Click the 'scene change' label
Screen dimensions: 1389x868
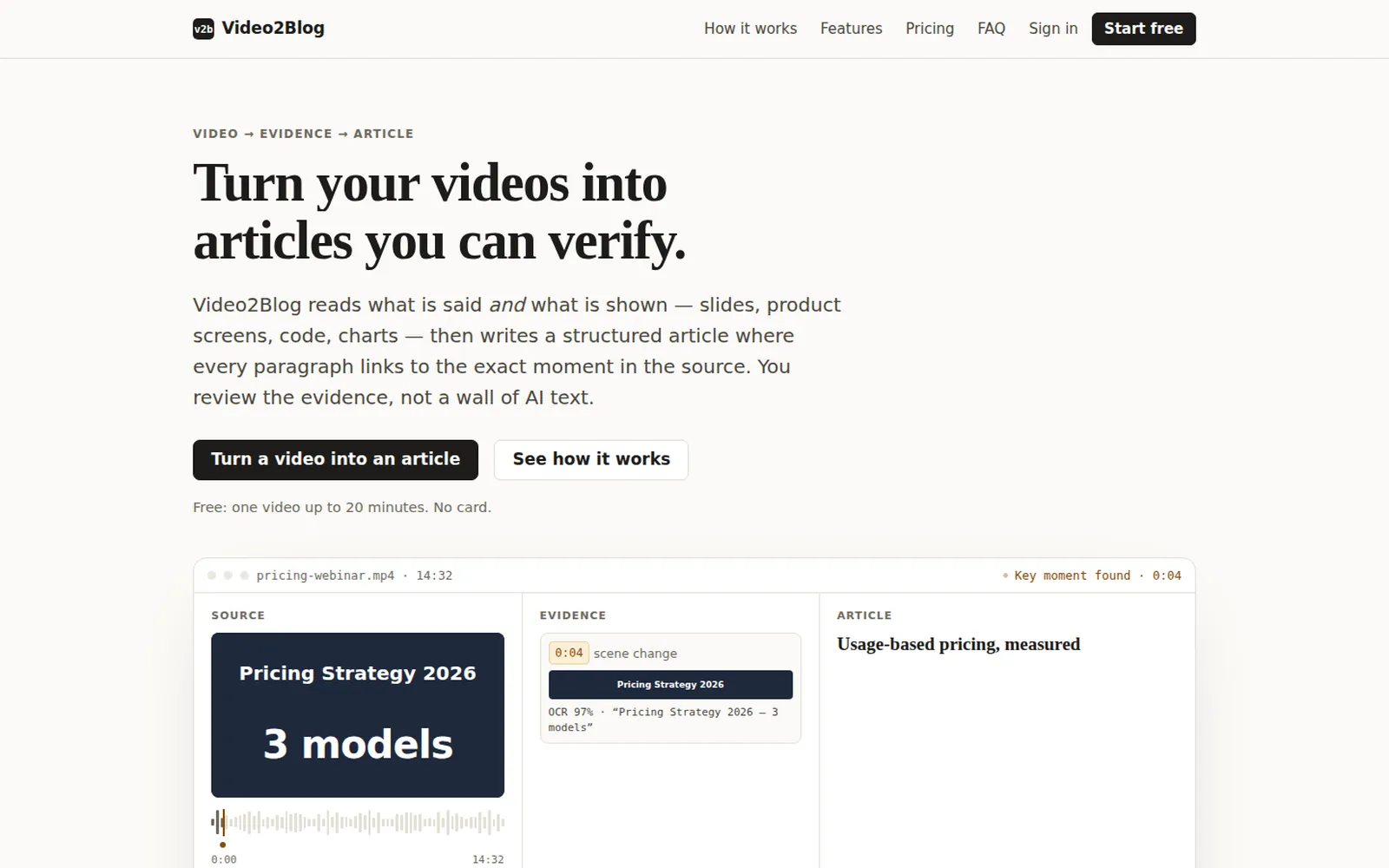635,654
